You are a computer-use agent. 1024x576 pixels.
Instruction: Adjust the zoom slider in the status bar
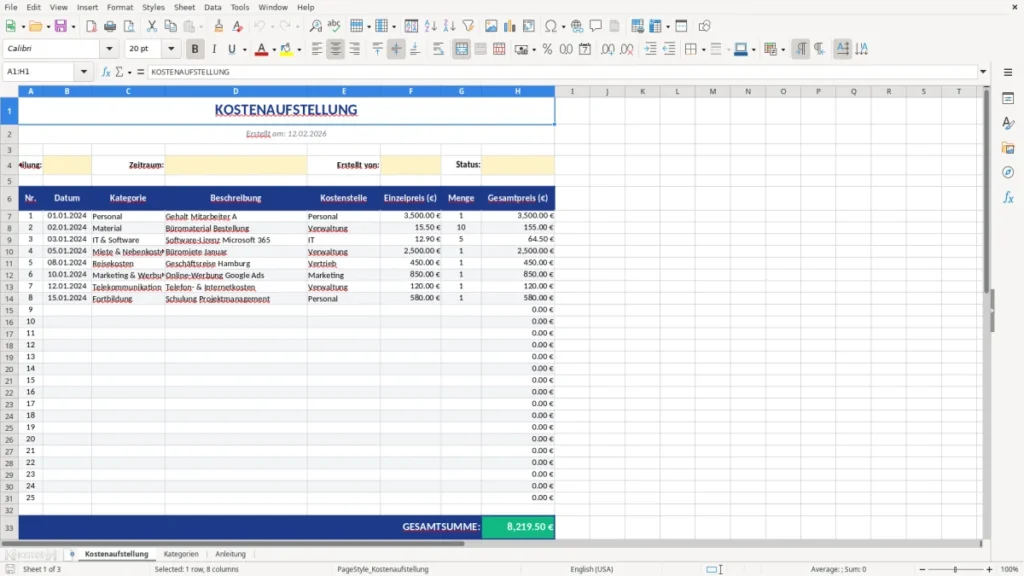point(955,569)
